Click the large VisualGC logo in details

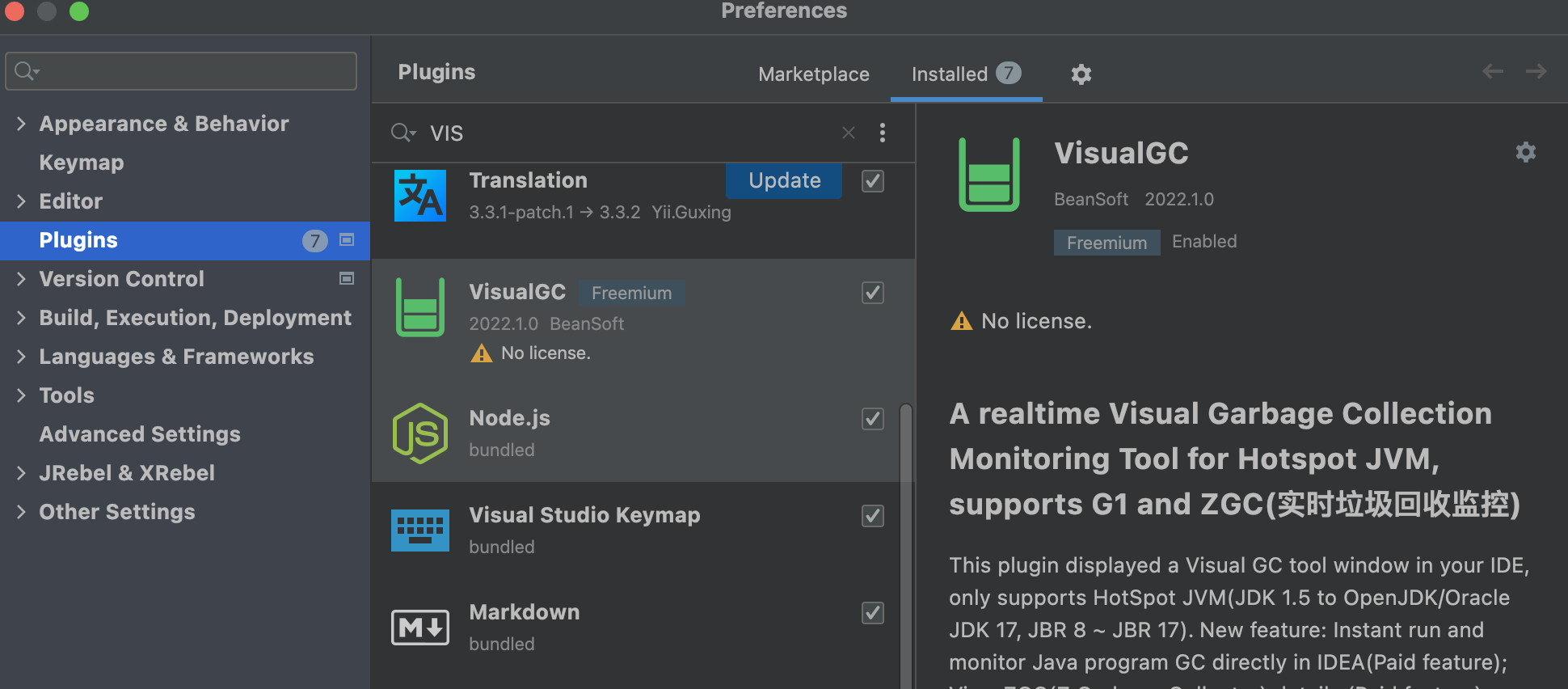[x=989, y=175]
